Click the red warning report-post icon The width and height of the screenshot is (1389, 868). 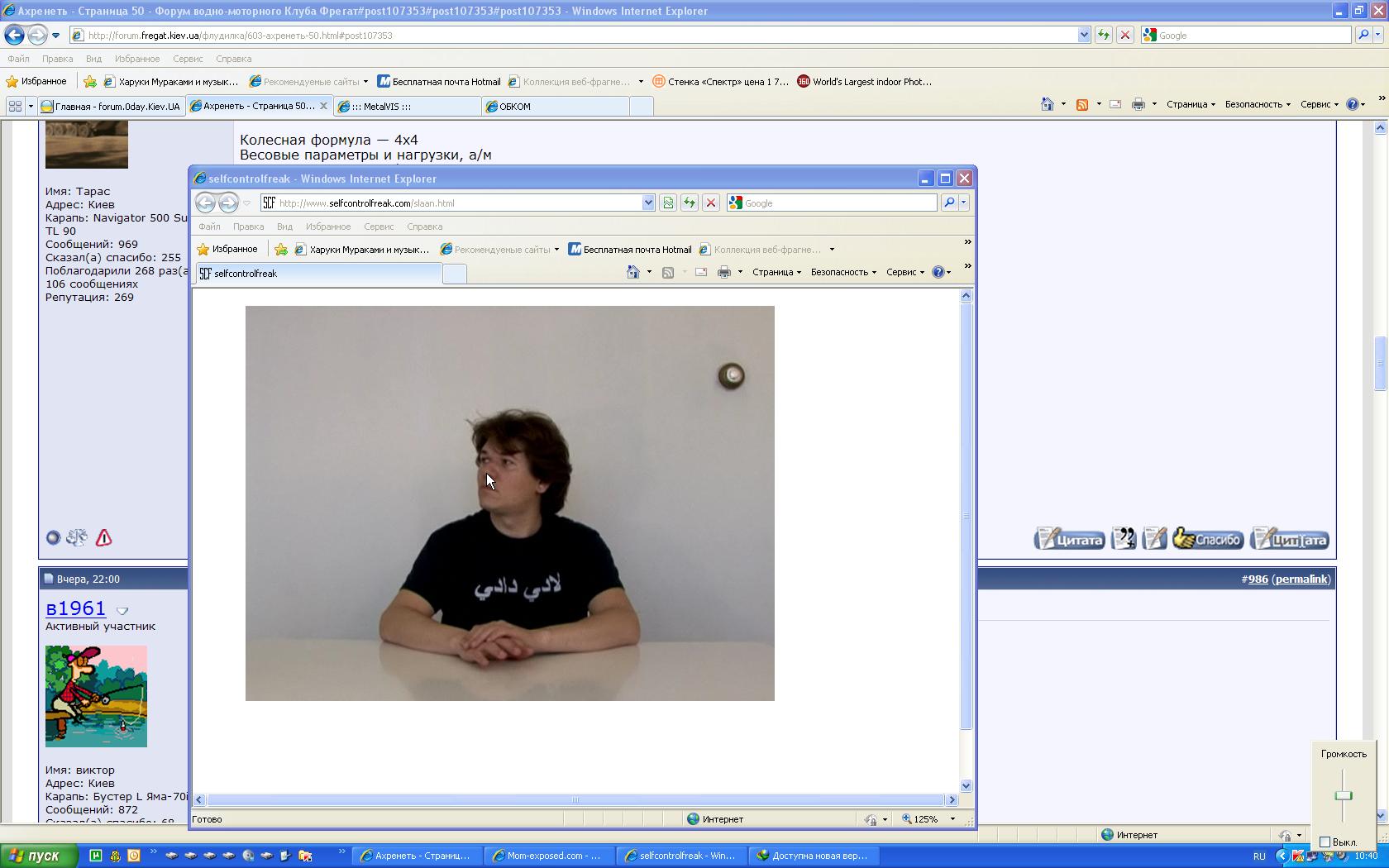pyautogui.click(x=103, y=538)
